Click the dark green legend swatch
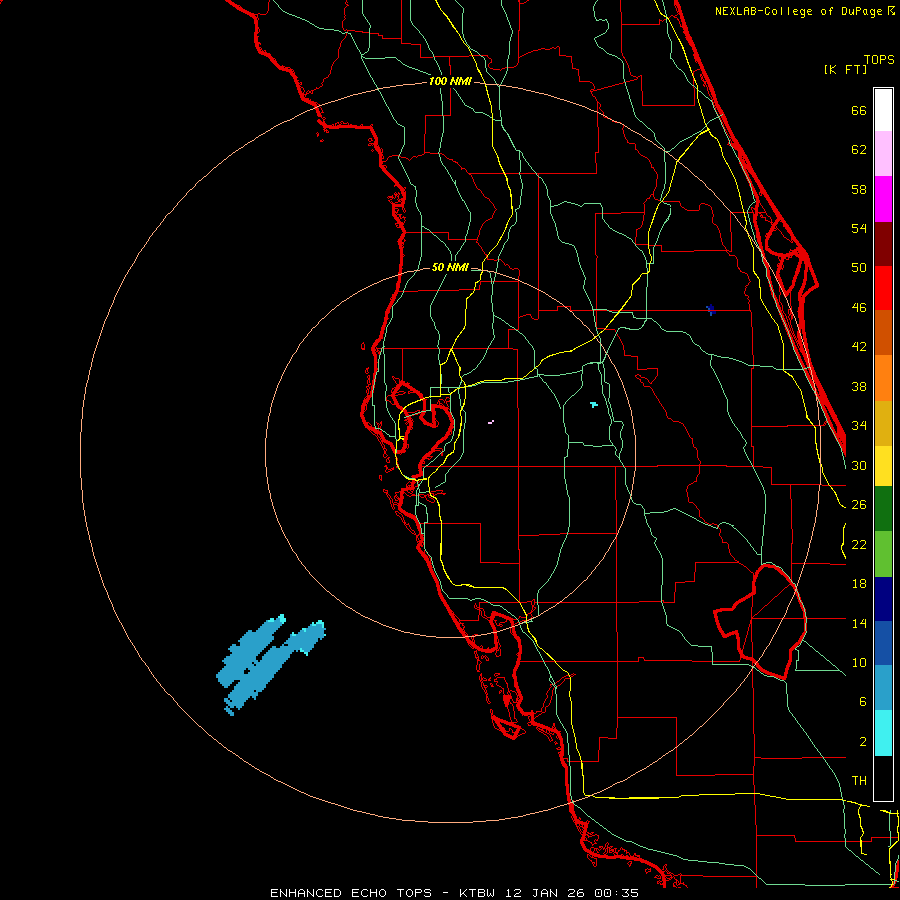900x900 pixels. pyautogui.click(x=883, y=509)
